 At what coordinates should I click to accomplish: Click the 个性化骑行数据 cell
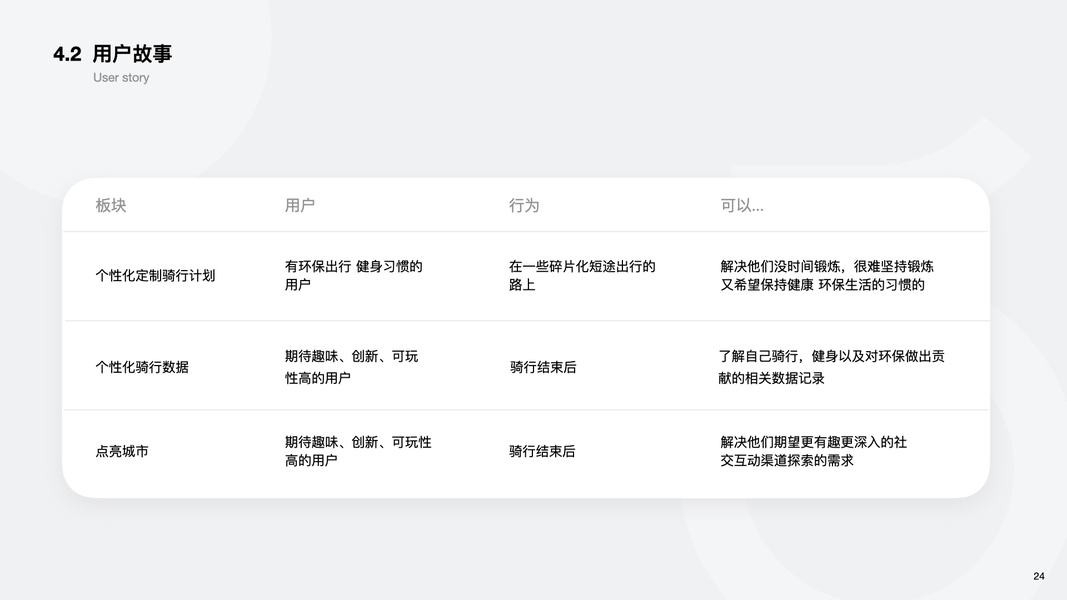coord(142,367)
